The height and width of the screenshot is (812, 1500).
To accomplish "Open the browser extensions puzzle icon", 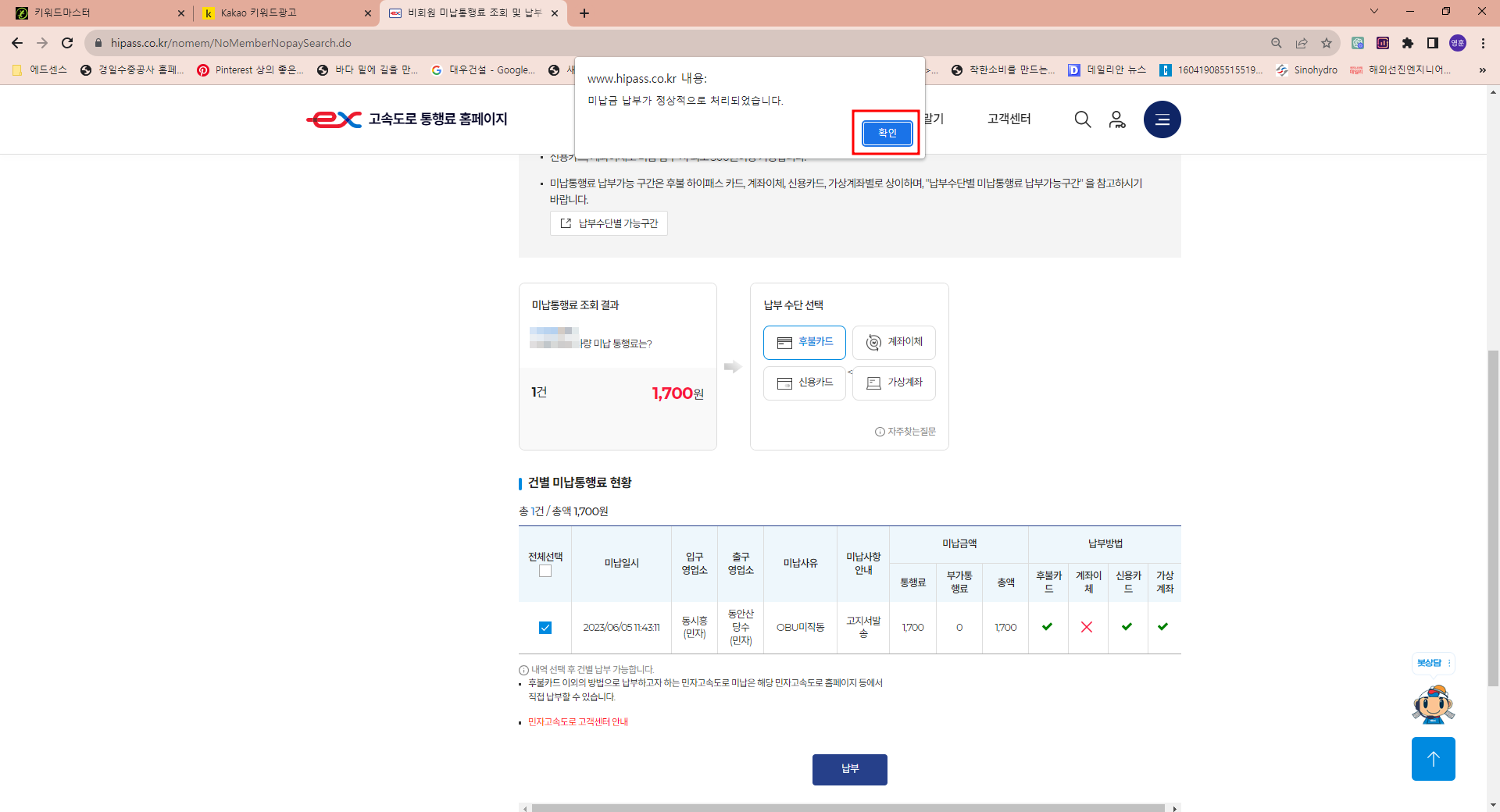I will (x=1408, y=43).
